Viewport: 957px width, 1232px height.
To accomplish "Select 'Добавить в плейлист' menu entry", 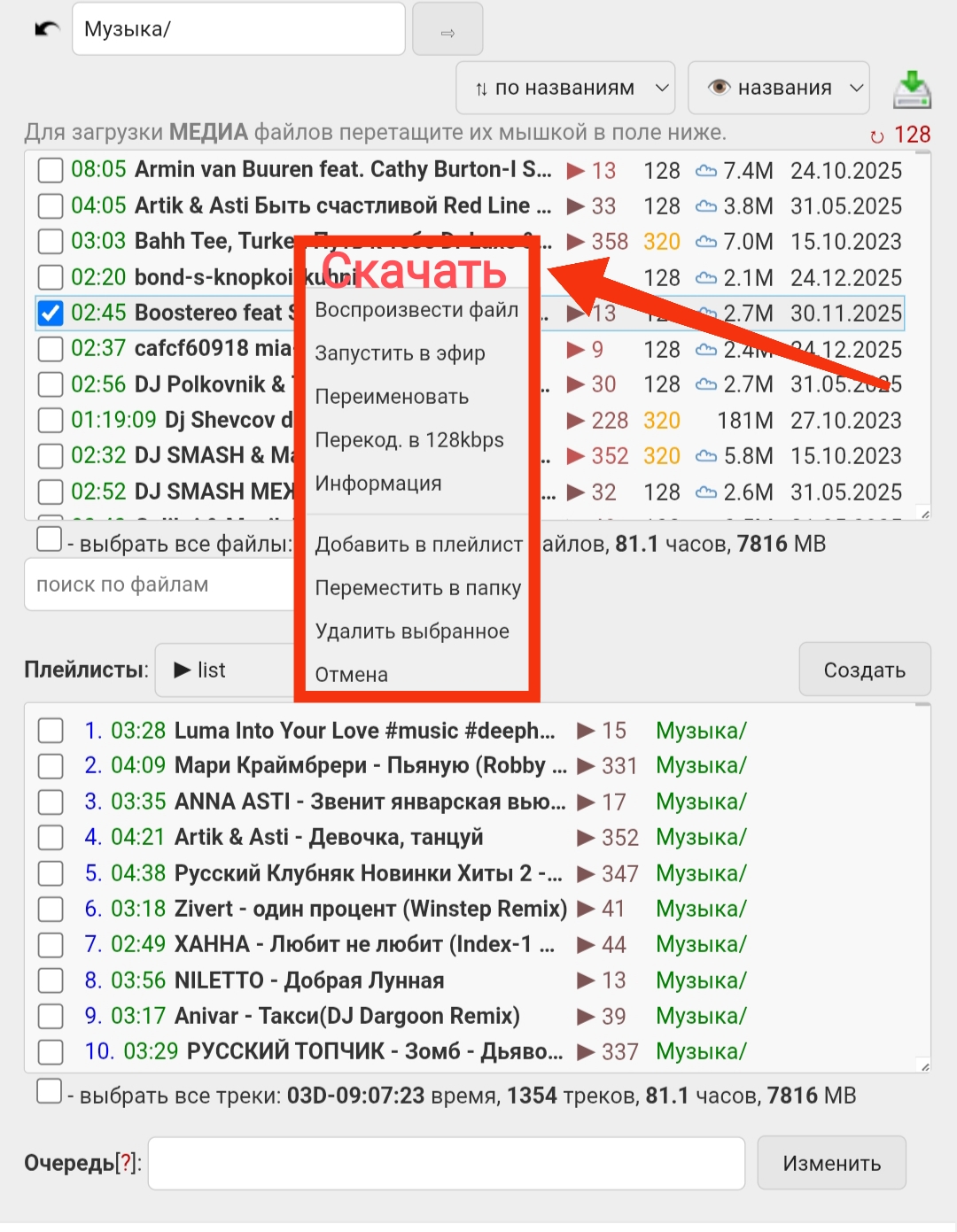I will pyautogui.click(x=418, y=545).
